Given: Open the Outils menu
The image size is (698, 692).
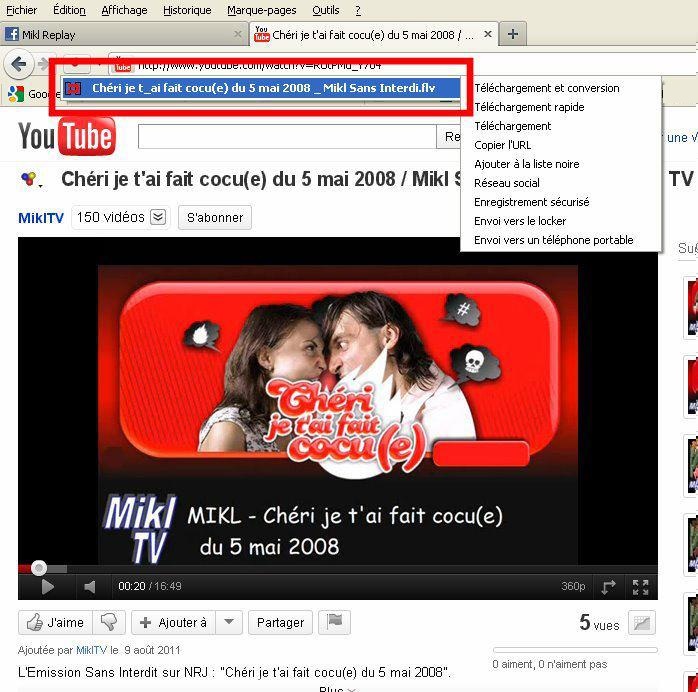Looking at the screenshot, I should tap(325, 10).
